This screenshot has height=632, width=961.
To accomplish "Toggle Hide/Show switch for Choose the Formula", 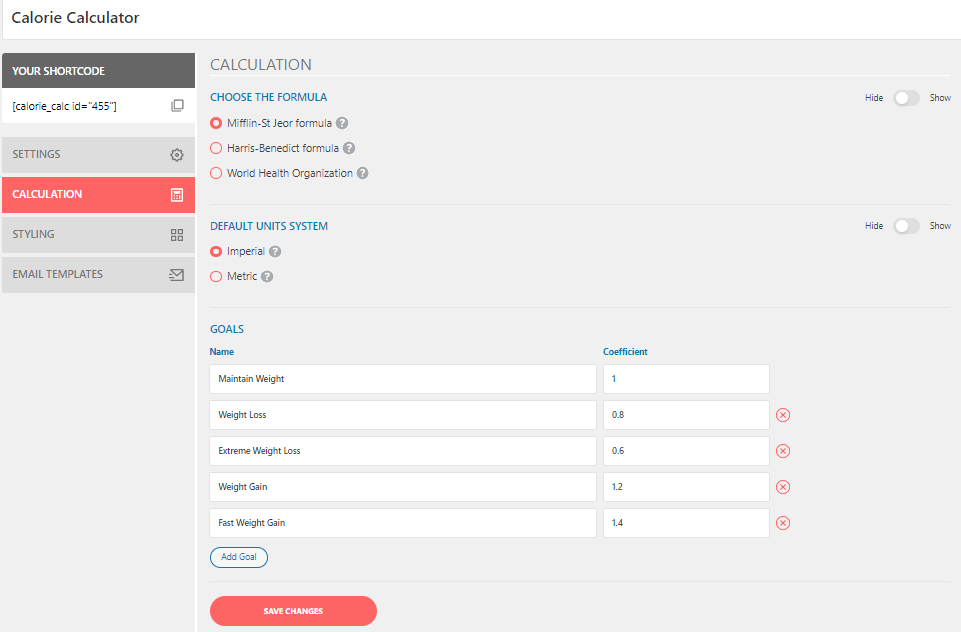I will [906, 98].
